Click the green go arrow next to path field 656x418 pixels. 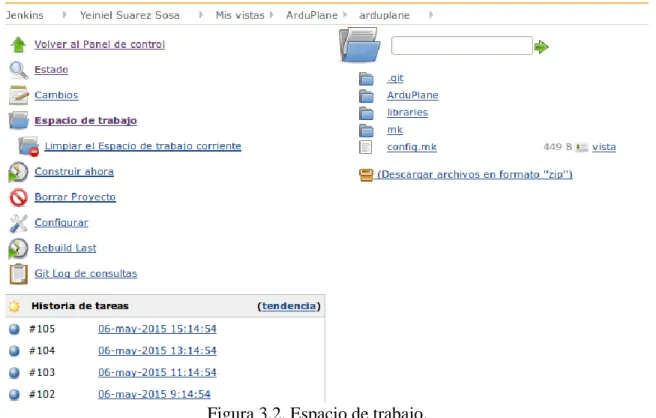541,46
